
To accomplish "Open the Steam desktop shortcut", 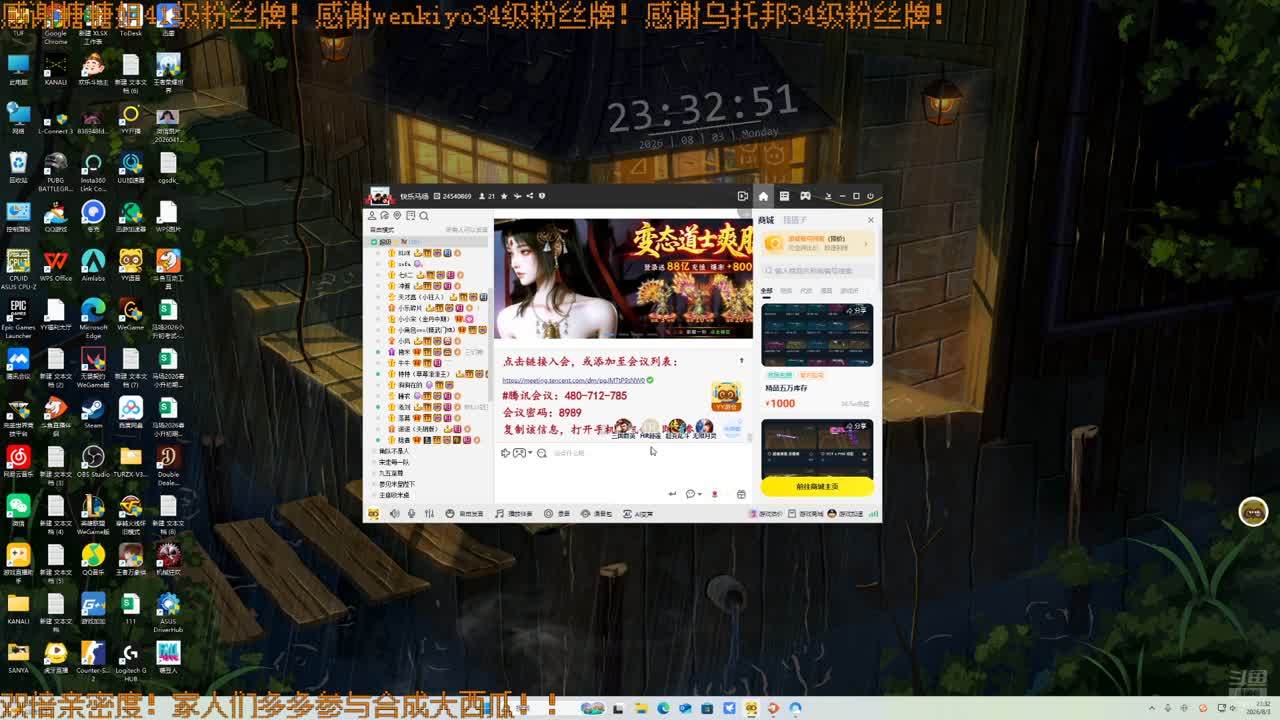I will pos(93,413).
